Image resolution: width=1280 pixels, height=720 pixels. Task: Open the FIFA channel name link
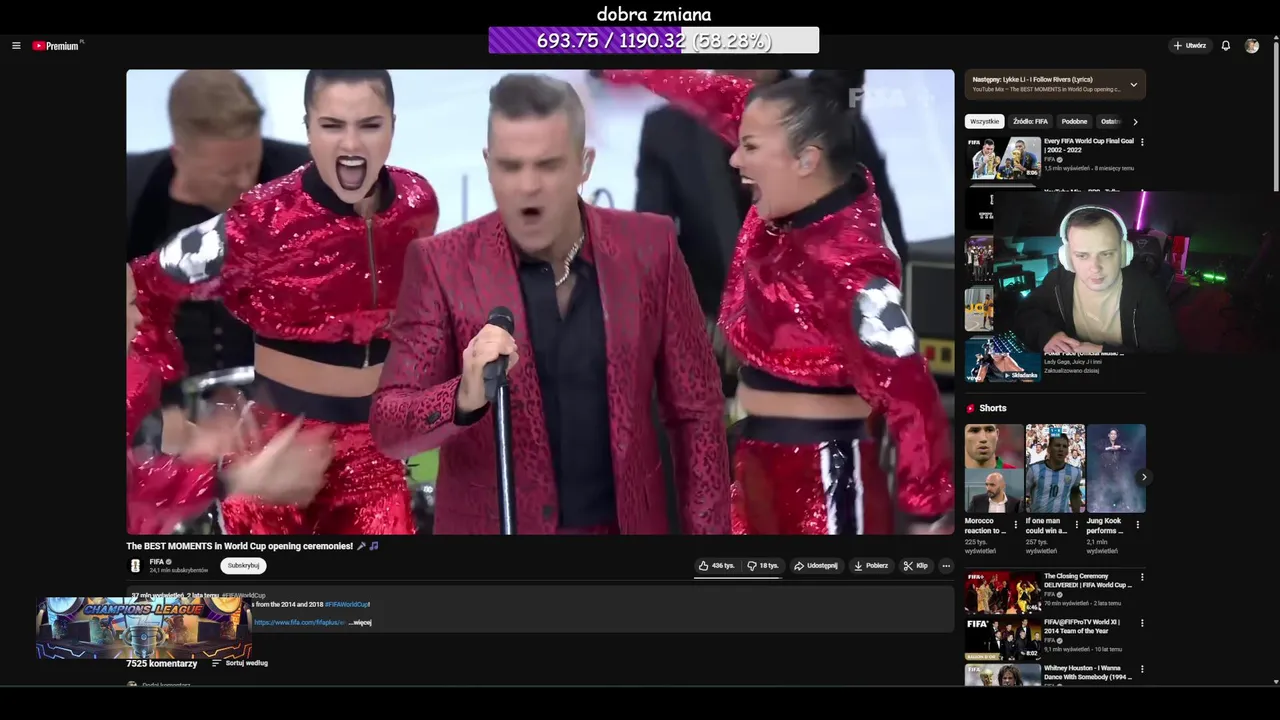coord(157,562)
